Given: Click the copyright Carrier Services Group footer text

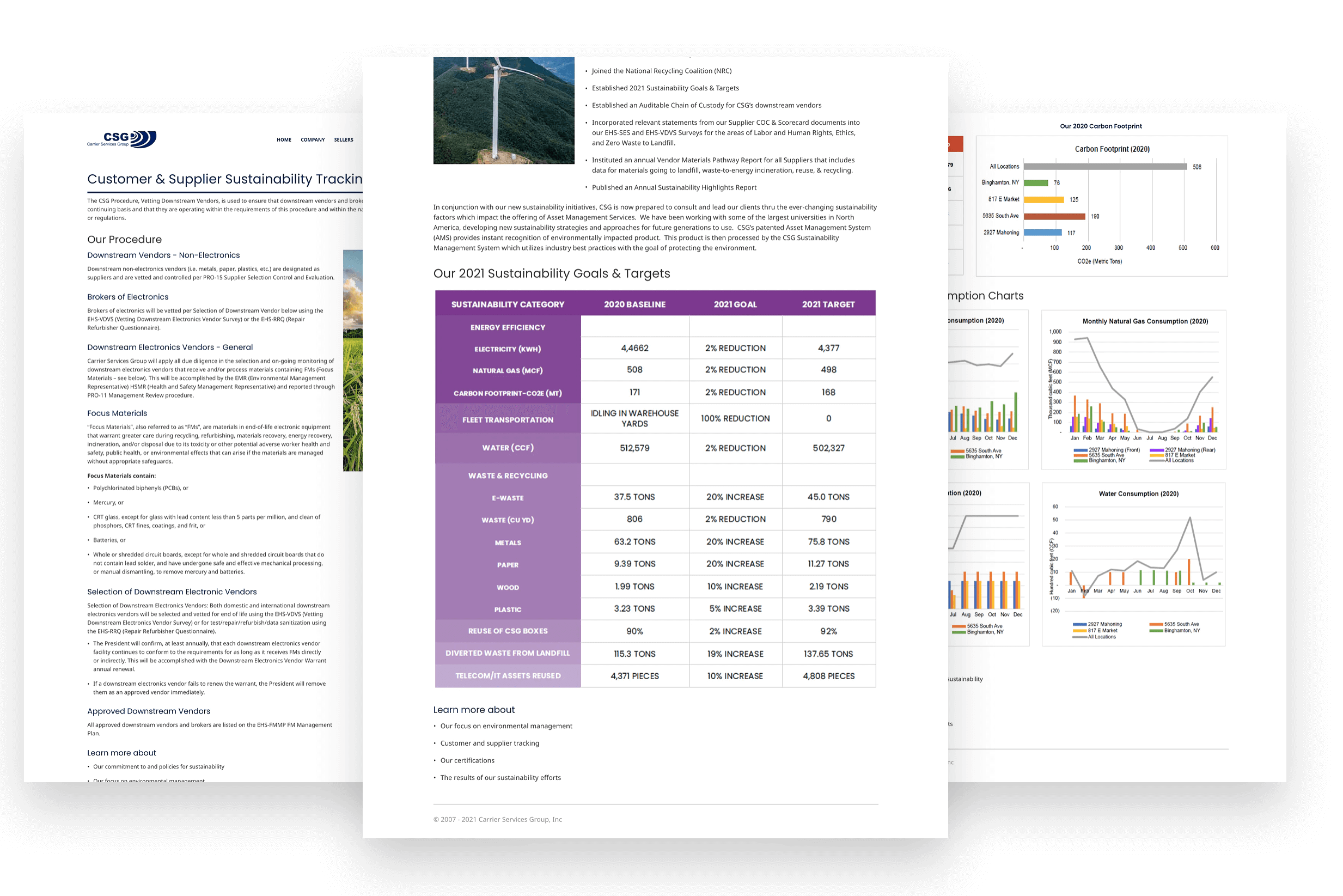Looking at the screenshot, I should pyautogui.click(x=497, y=819).
